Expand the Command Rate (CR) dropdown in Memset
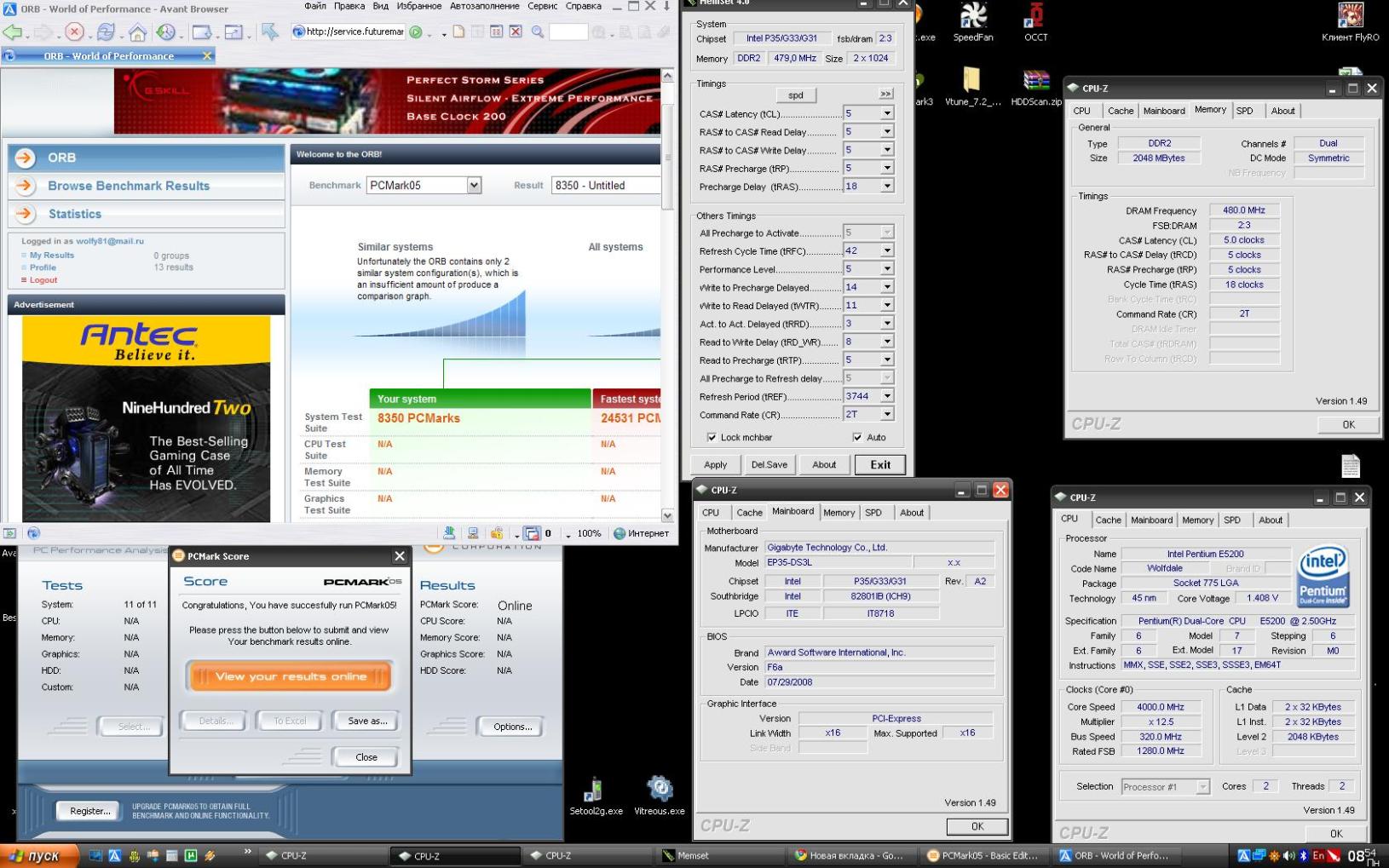This screenshot has width=1389, height=868. pyautogui.click(x=886, y=415)
